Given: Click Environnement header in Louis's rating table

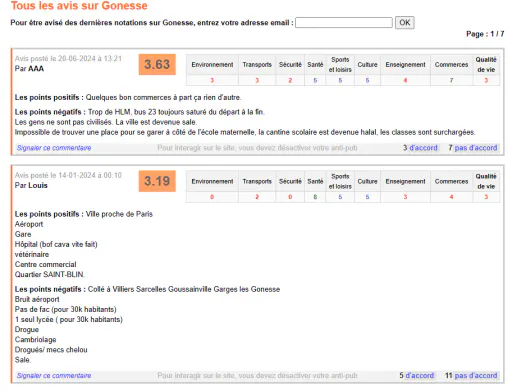Looking at the screenshot, I should [x=212, y=181].
